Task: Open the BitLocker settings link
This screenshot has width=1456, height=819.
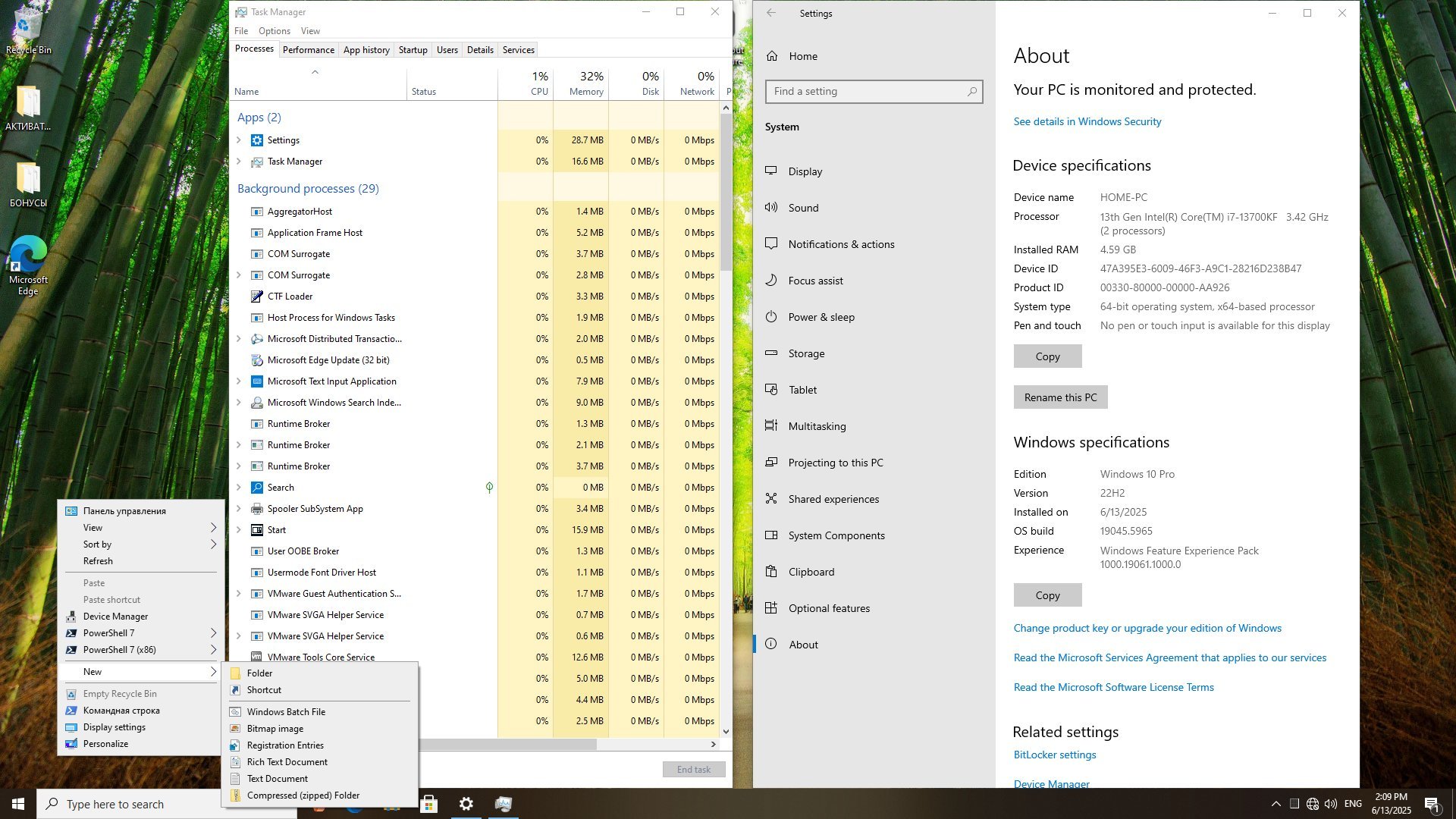Action: tap(1055, 755)
